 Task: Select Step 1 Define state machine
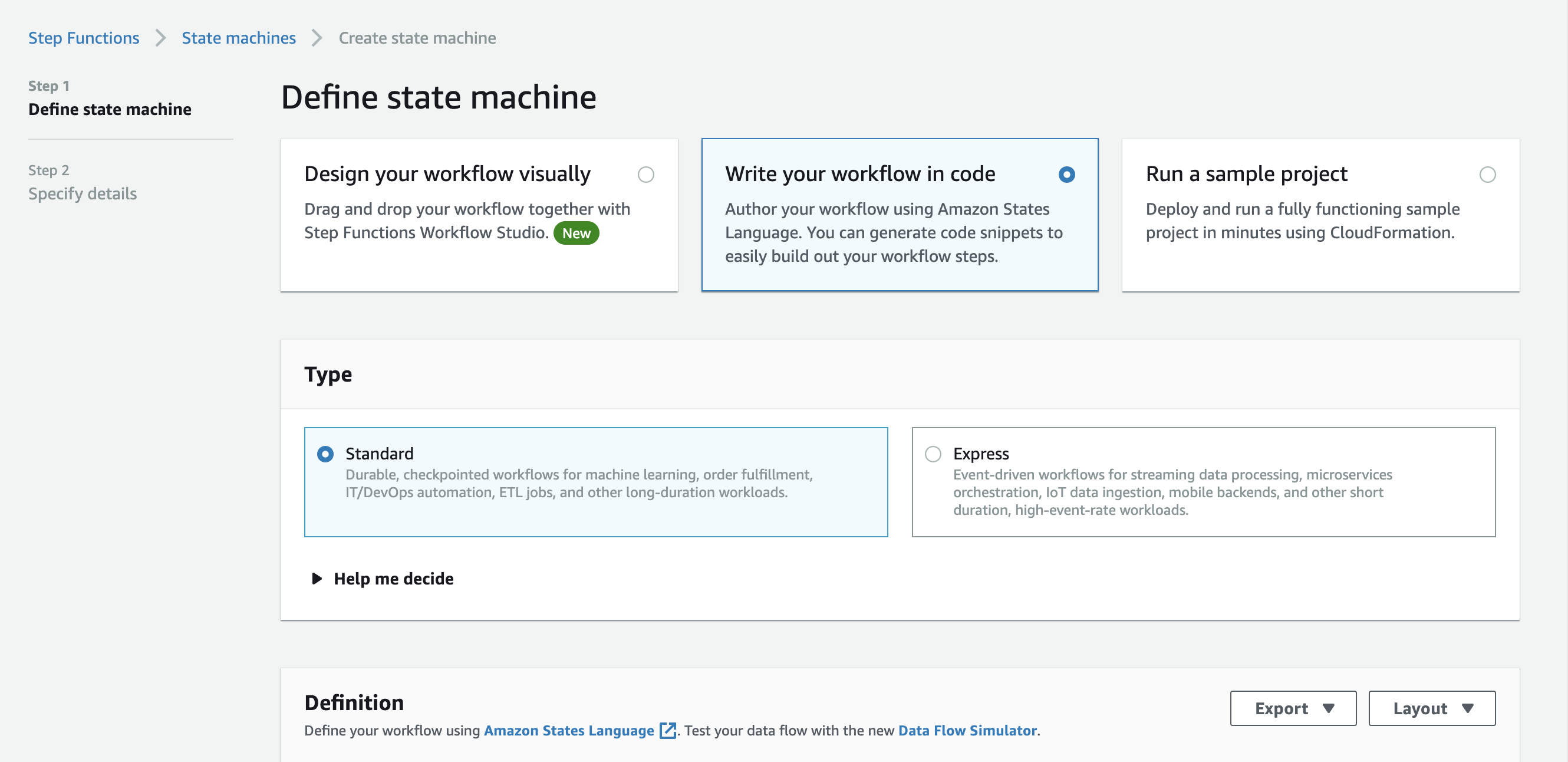110,110
